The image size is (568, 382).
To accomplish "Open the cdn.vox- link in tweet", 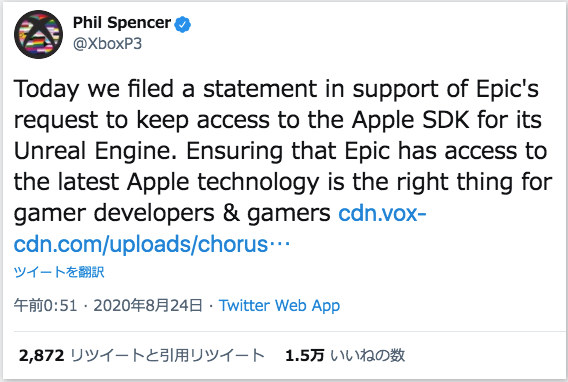I will point(382,213).
